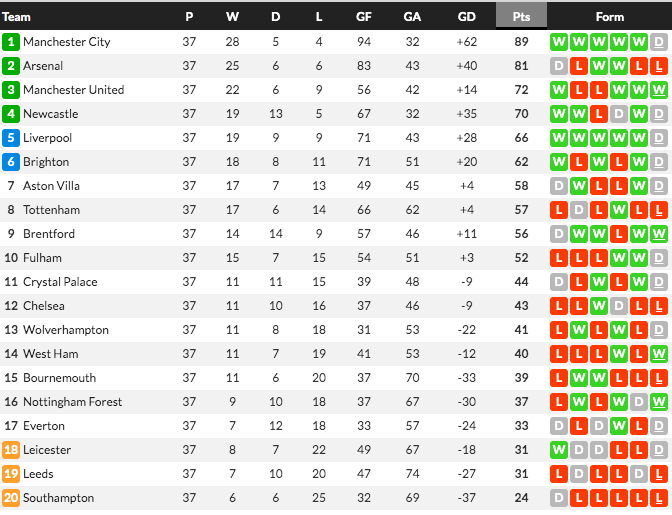Click Liverpool's blue position 5 badge
Viewport: 672px width, 515px height.
[11, 138]
